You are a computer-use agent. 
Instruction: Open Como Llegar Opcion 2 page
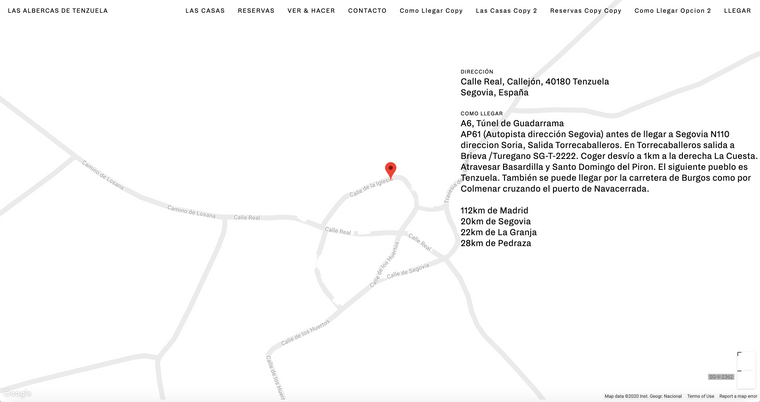point(672,11)
